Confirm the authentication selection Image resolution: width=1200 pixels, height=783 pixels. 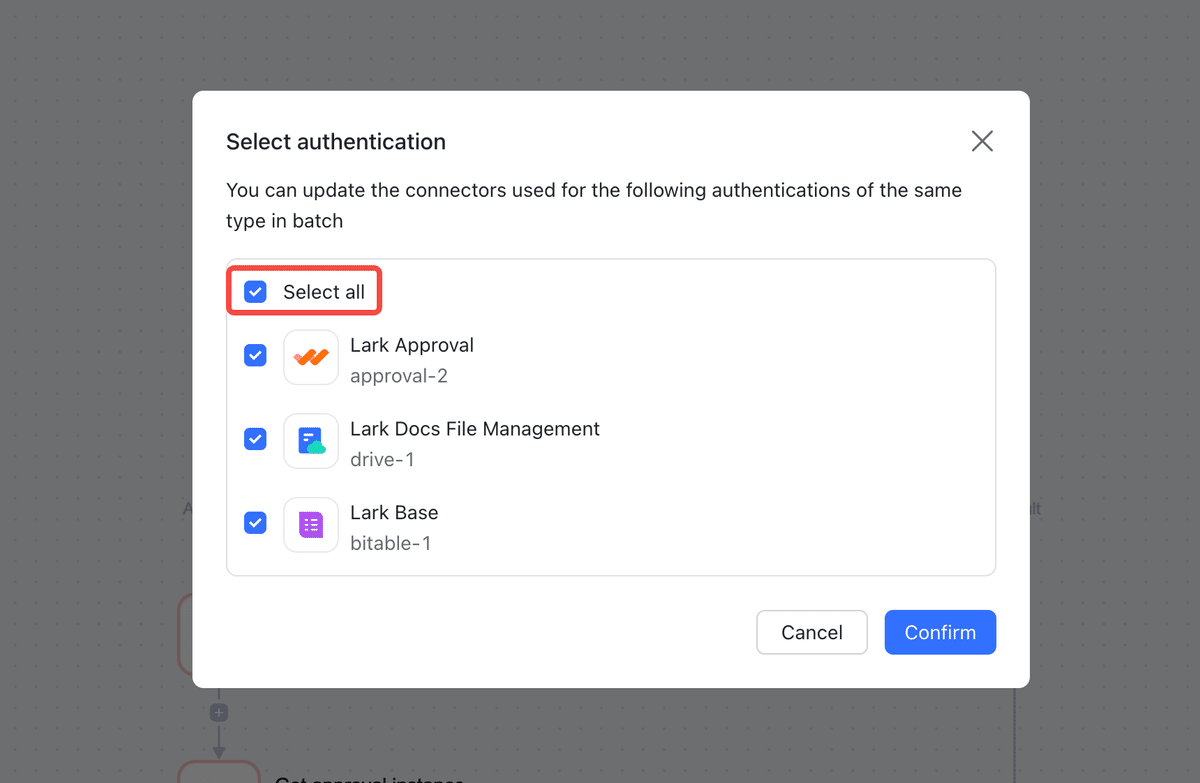(940, 632)
